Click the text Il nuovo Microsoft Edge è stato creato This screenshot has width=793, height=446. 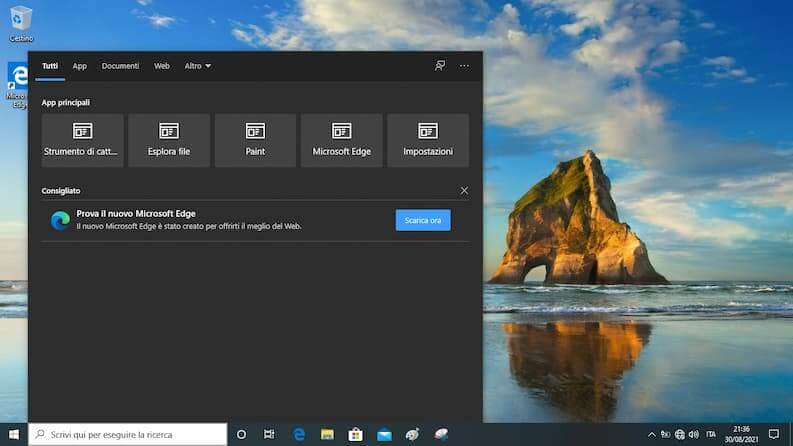click(x=189, y=226)
